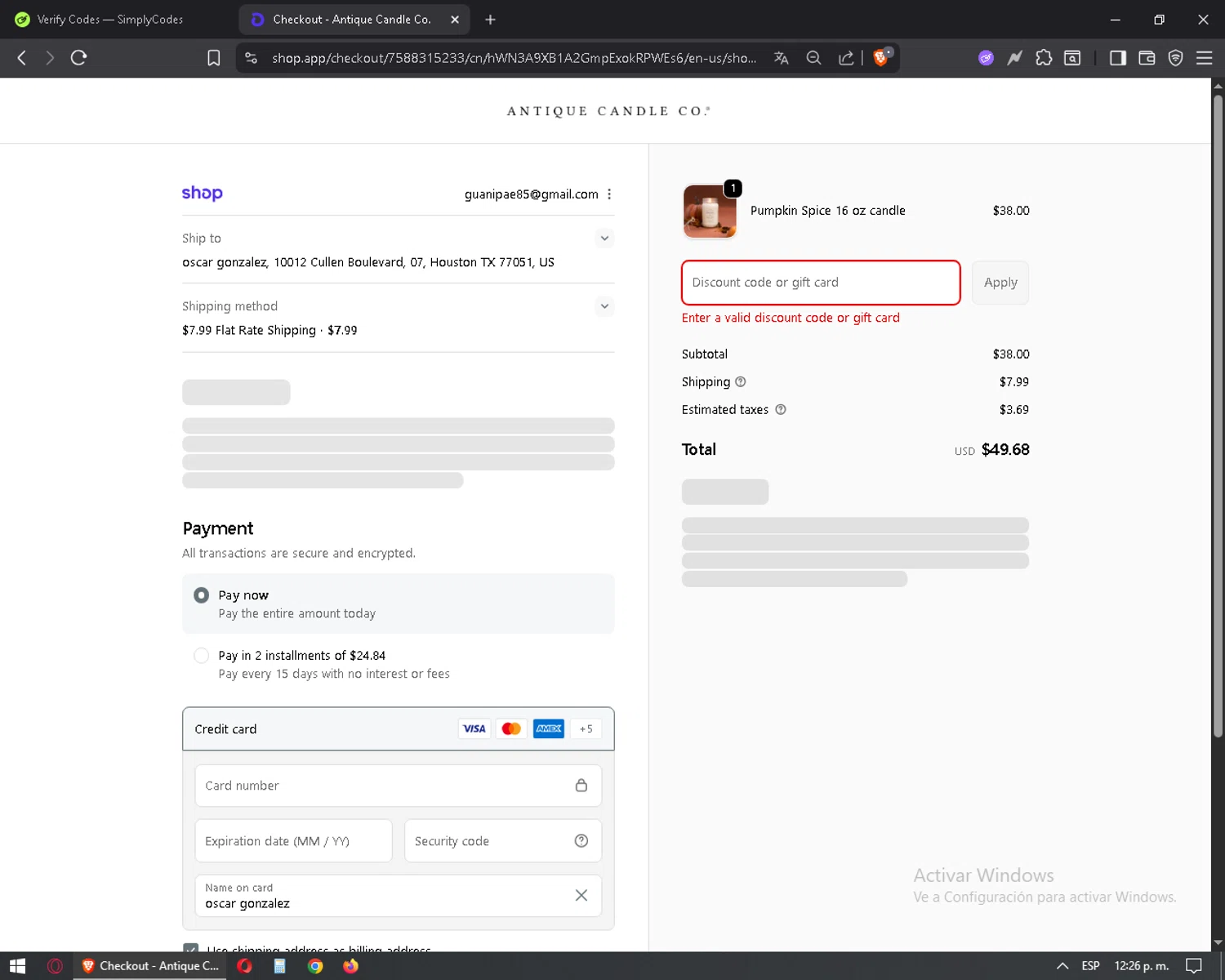
Task: Open the Shipping info help icon
Action: tap(741, 382)
